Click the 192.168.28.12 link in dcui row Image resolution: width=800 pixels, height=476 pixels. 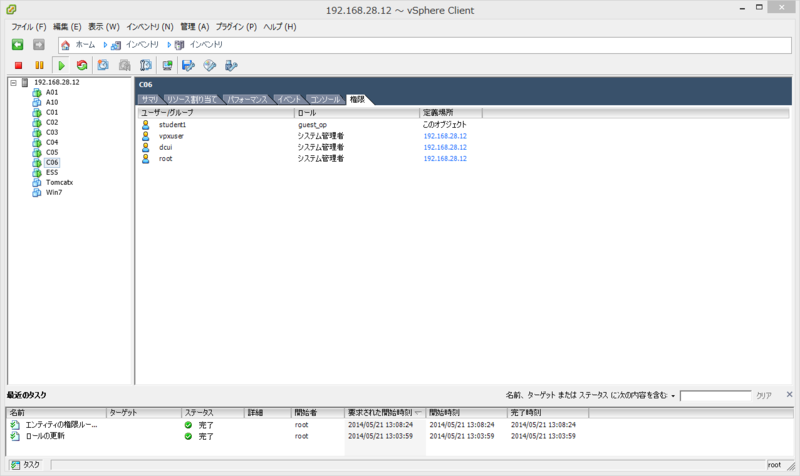[x=445, y=147]
